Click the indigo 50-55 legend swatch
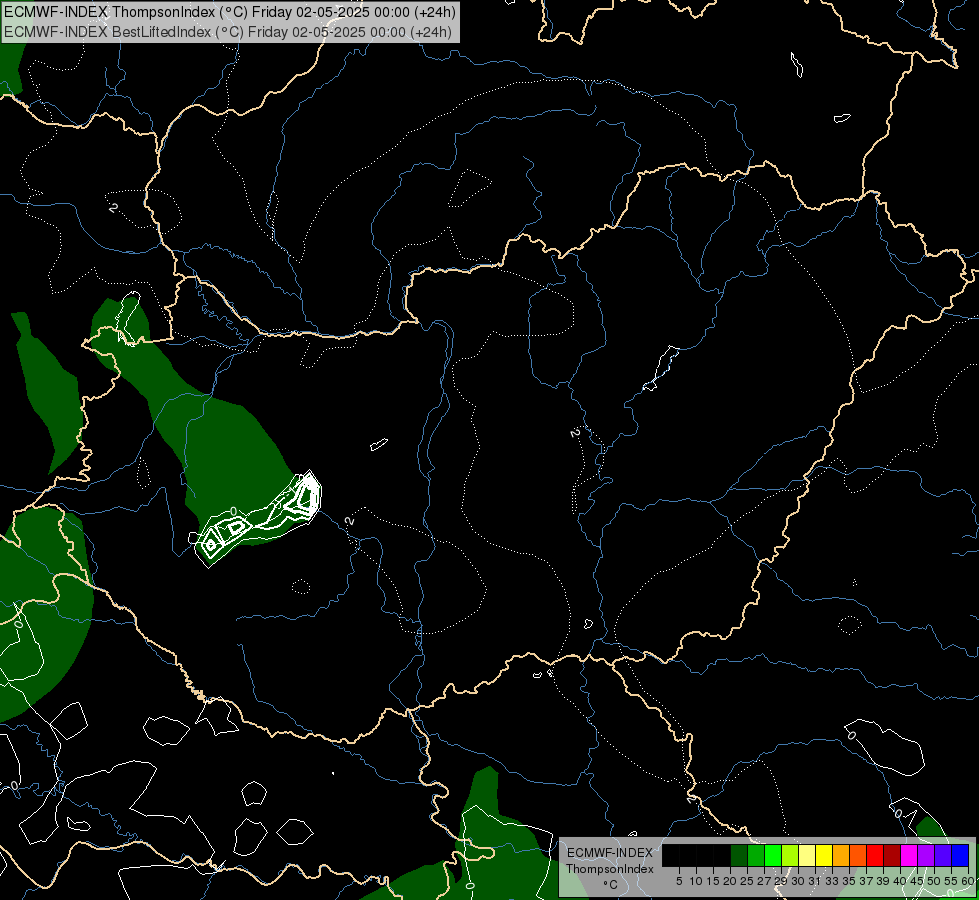Screen dimensions: 979x900 coord(943,855)
